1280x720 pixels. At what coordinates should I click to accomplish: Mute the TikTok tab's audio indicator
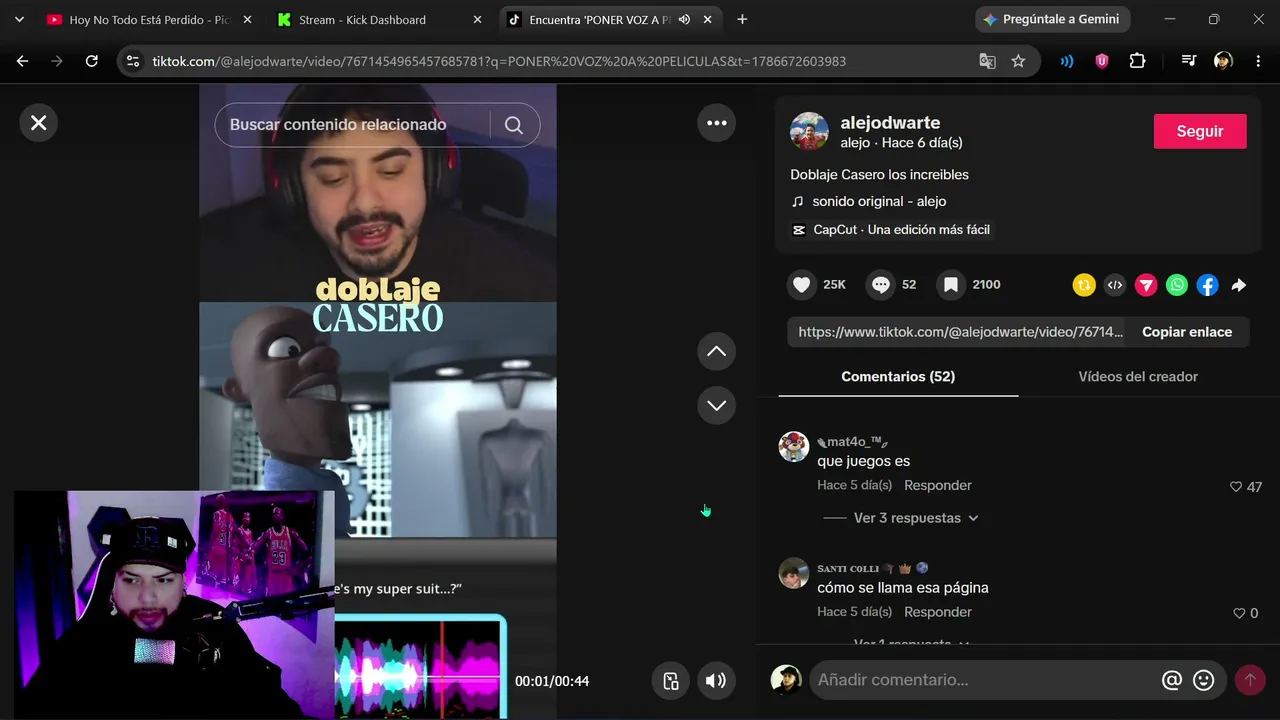coord(684,20)
